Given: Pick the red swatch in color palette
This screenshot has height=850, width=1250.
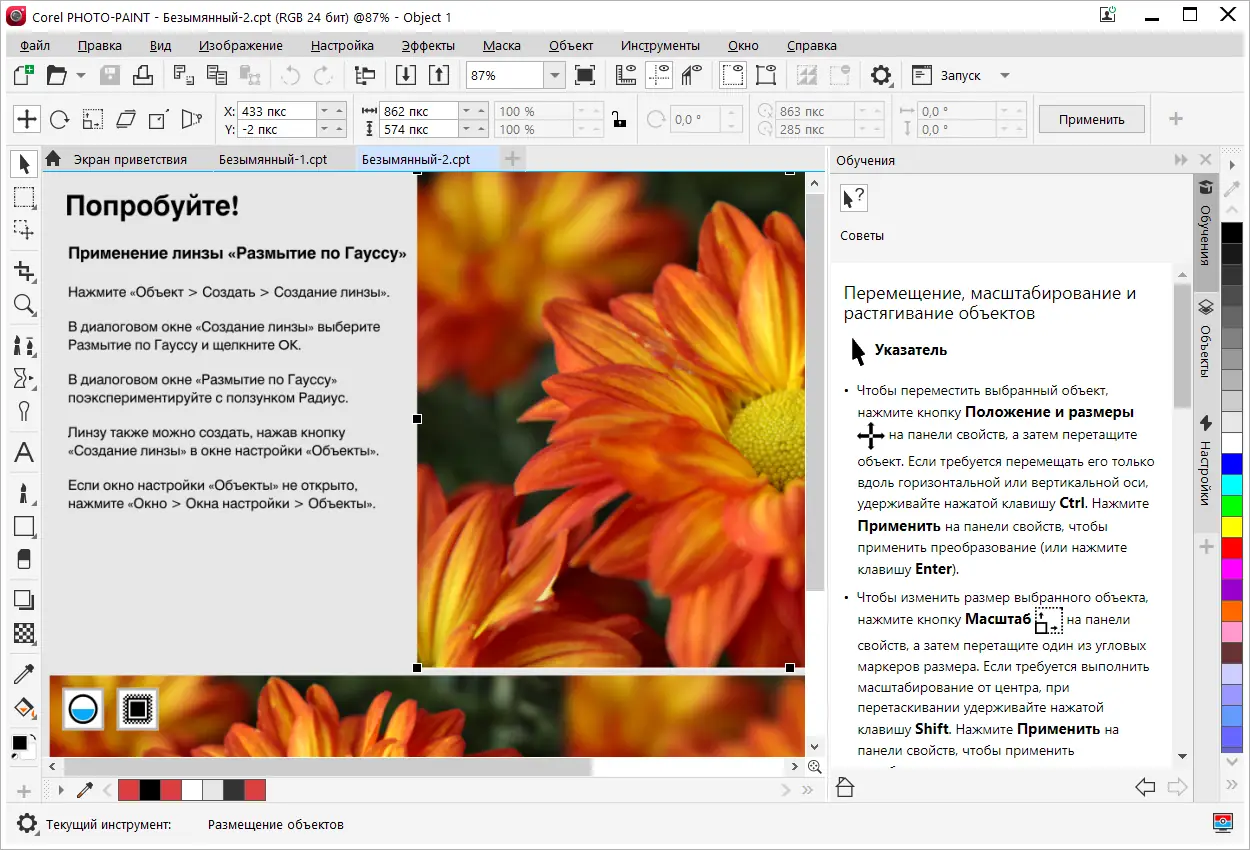Looking at the screenshot, I should 1232,547.
